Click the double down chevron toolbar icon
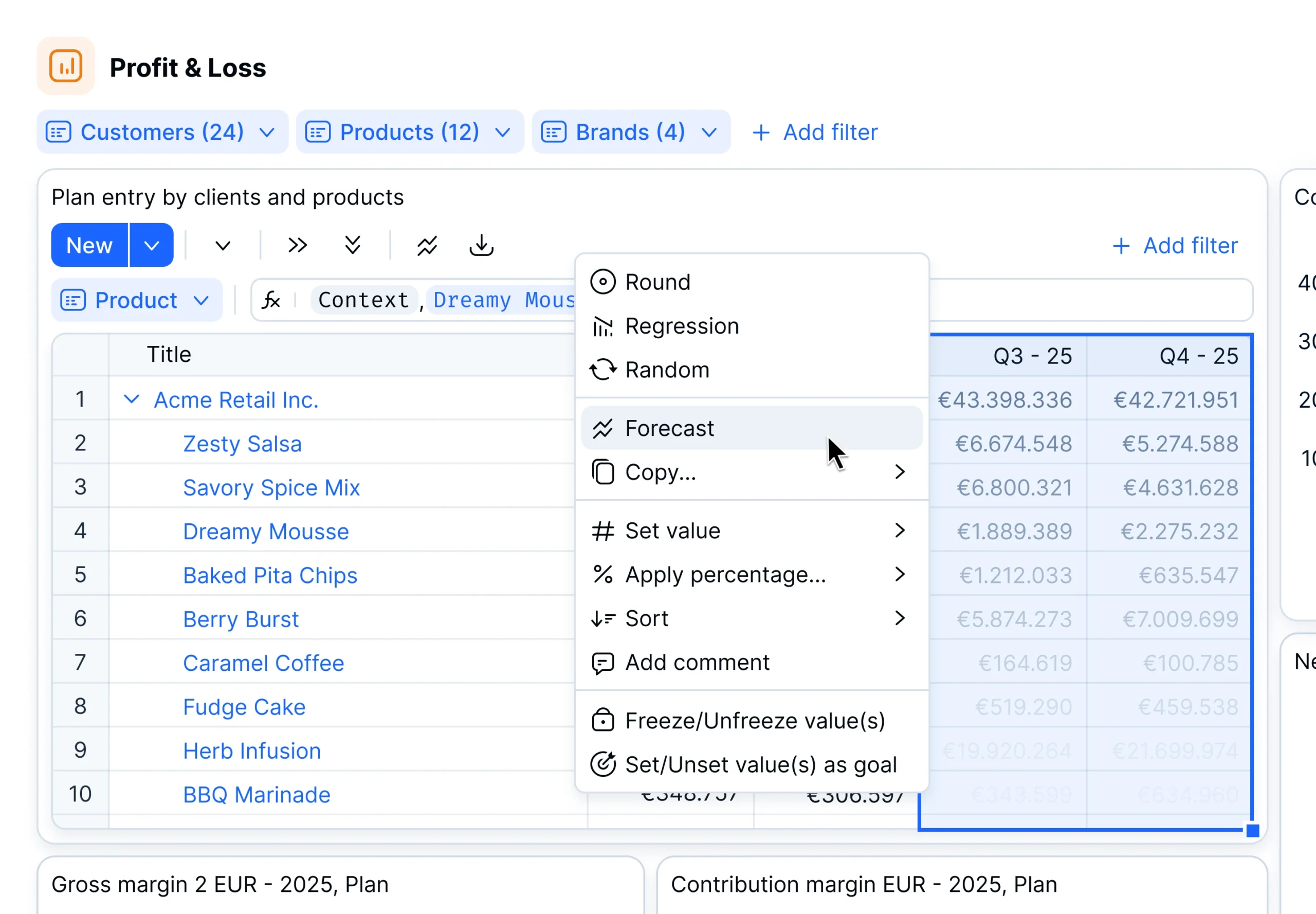 352,245
